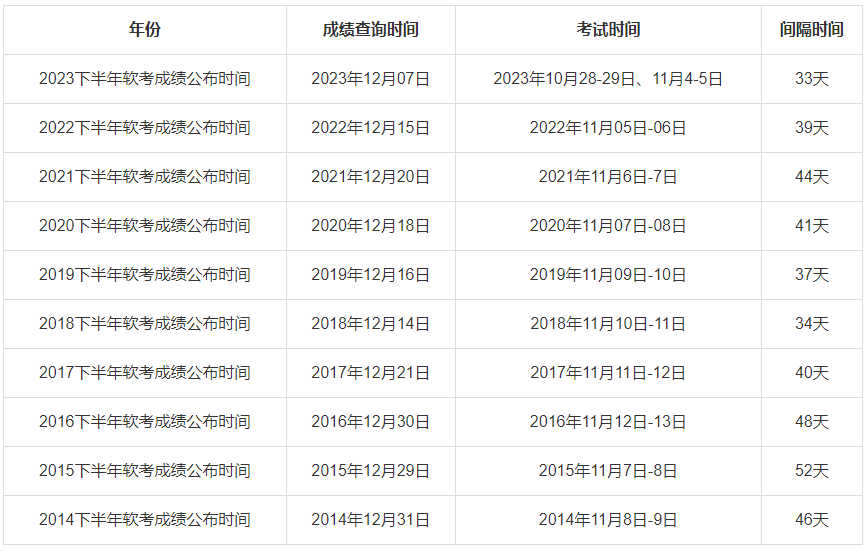Select the 2020下半年软考成绩公布时间 row label
867x552 pixels.
(145, 226)
